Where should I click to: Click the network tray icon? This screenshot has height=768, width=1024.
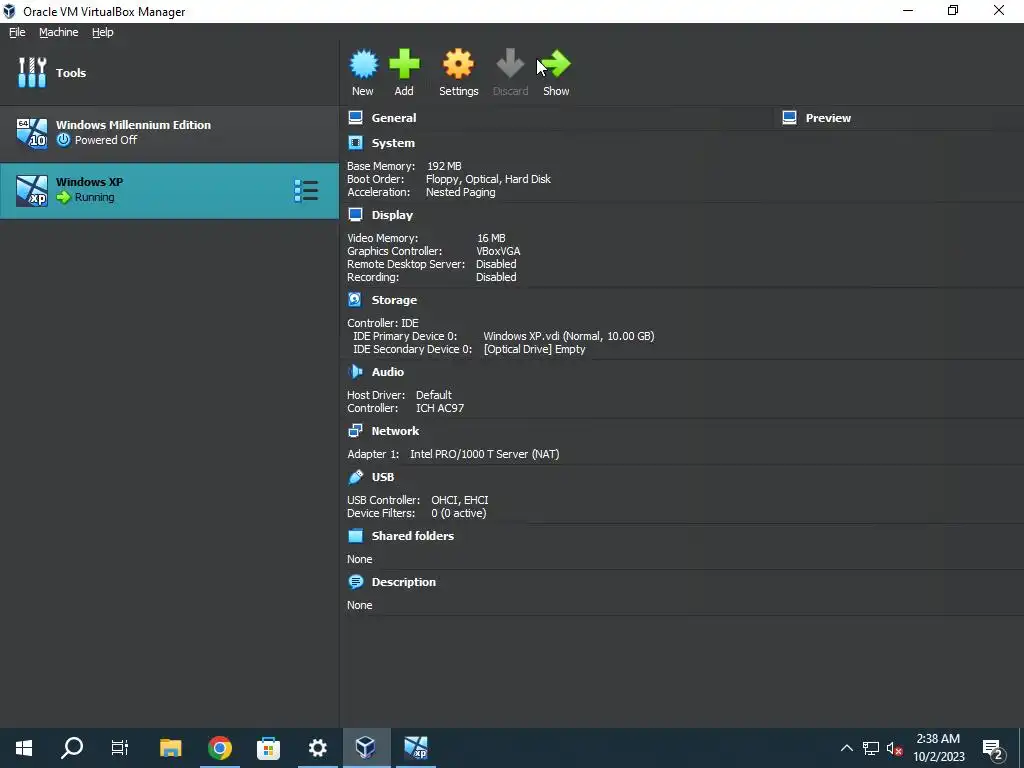pos(871,748)
